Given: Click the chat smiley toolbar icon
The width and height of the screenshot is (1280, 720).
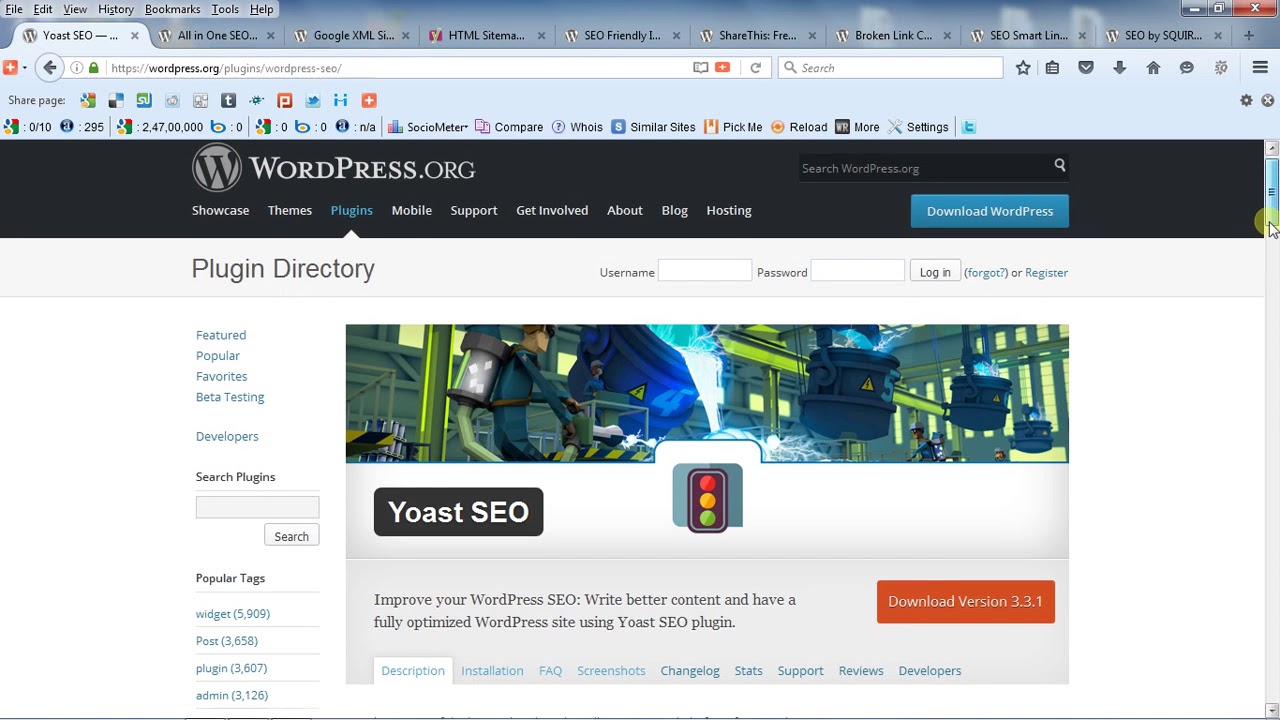Looking at the screenshot, I should pyautogui.click(x=1187, y=68).
